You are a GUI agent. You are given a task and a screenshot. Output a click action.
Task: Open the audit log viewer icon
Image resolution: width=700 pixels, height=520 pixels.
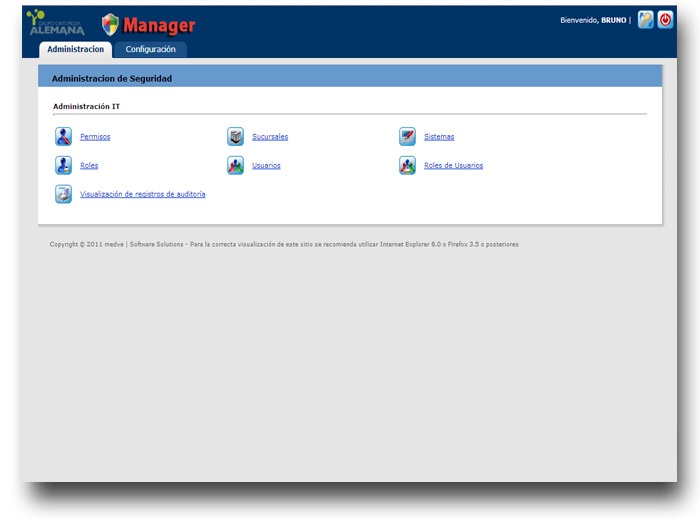[63, 194]
